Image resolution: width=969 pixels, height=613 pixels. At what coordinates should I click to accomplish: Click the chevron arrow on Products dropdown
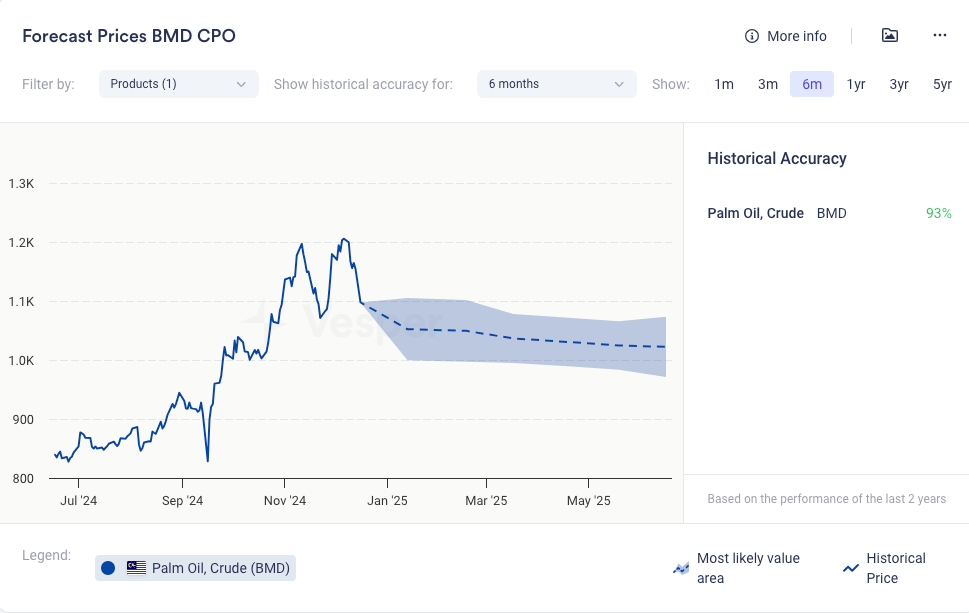241,84
